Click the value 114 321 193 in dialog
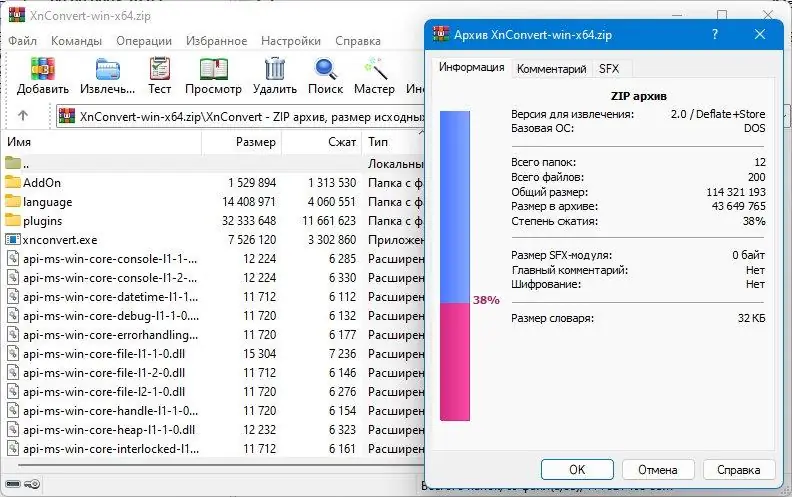 point(736,192)
